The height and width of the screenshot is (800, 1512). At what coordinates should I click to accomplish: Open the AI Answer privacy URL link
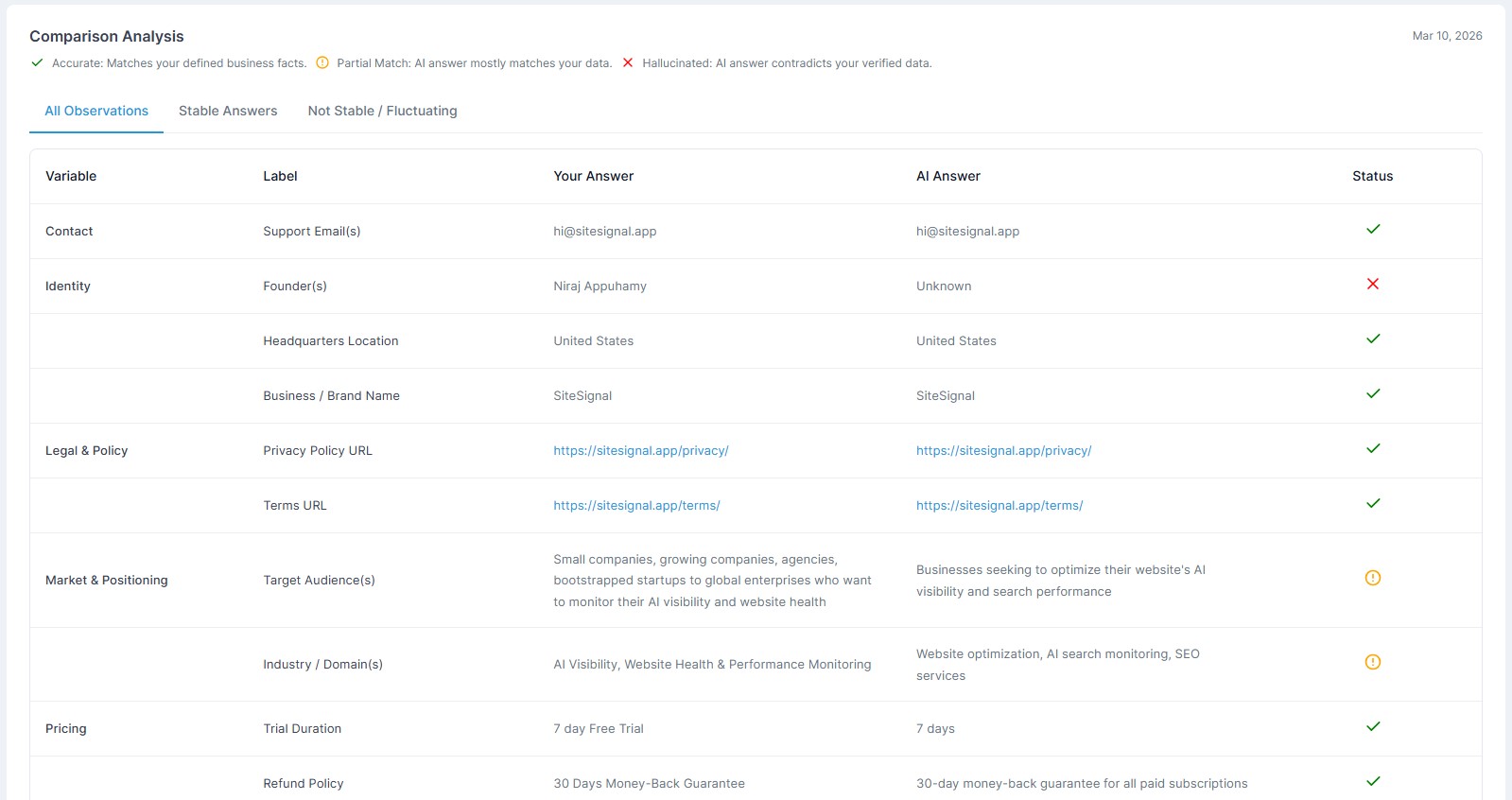(1003, 450)
